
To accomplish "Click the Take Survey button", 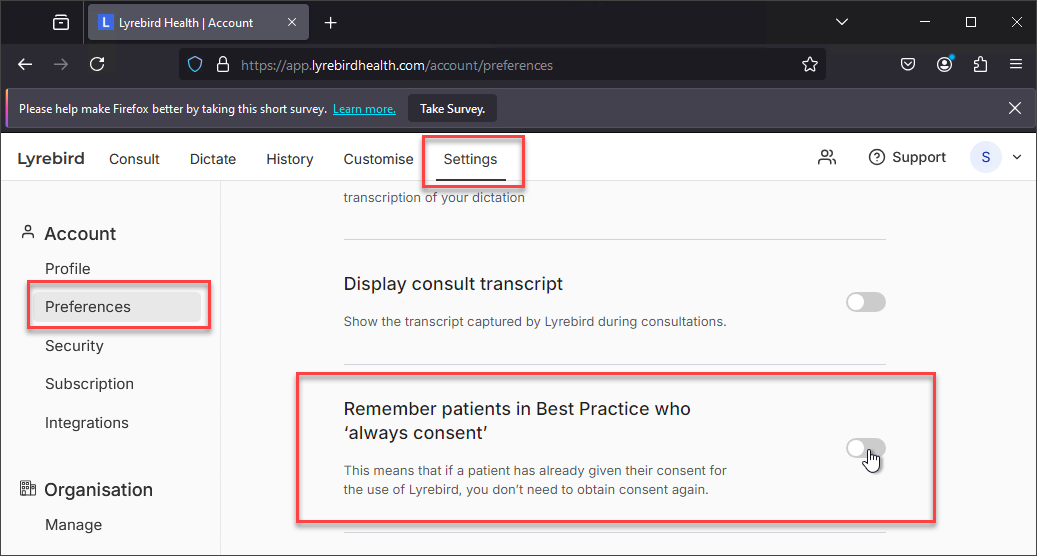I will [x=452, y=108].
